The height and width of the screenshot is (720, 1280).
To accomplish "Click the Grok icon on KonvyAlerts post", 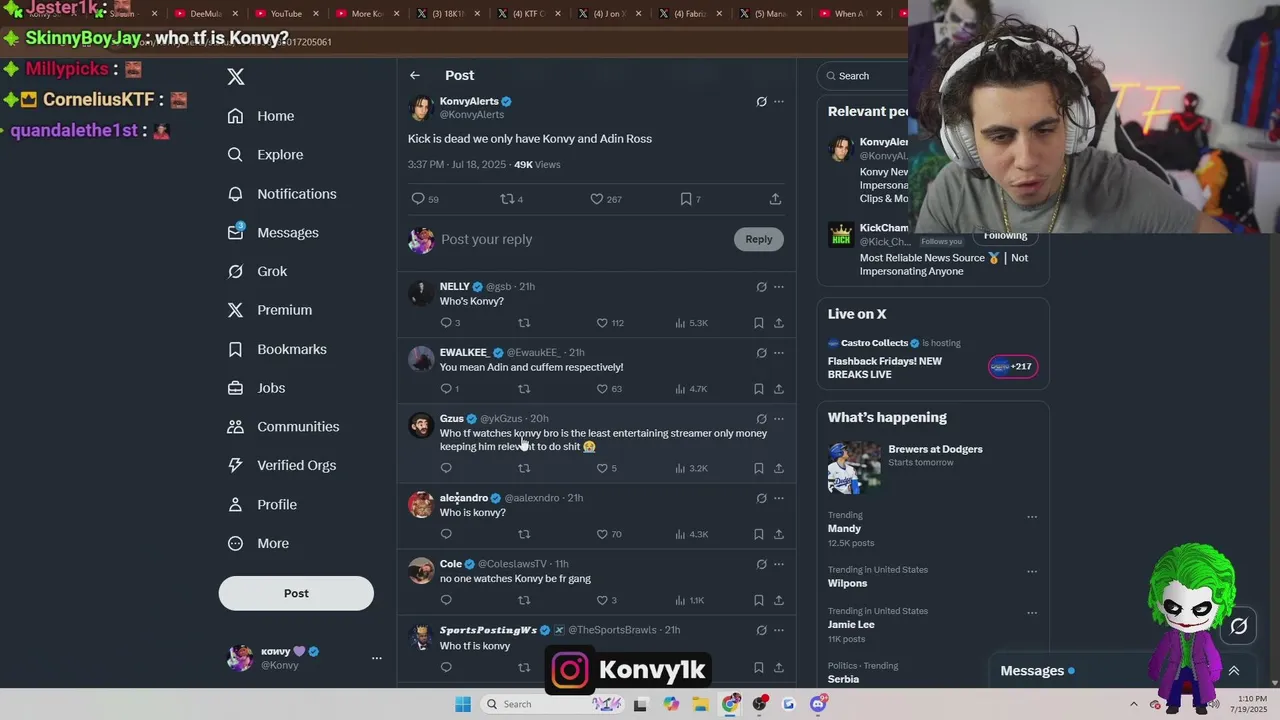I will click(x=761, y=102).
